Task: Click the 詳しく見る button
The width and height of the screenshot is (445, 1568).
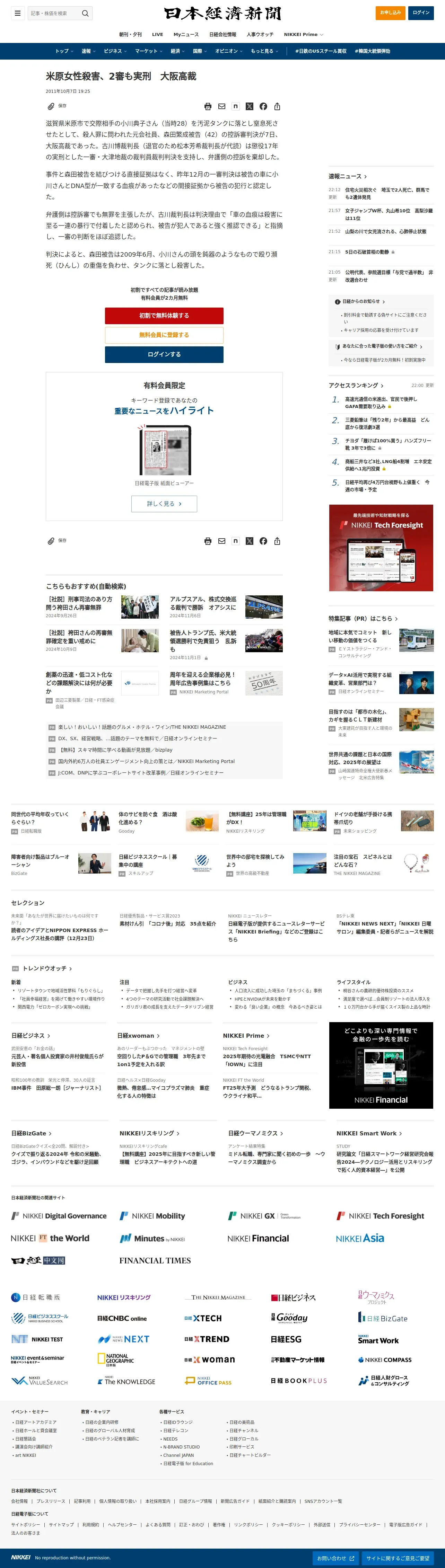Action: (164, 504)
